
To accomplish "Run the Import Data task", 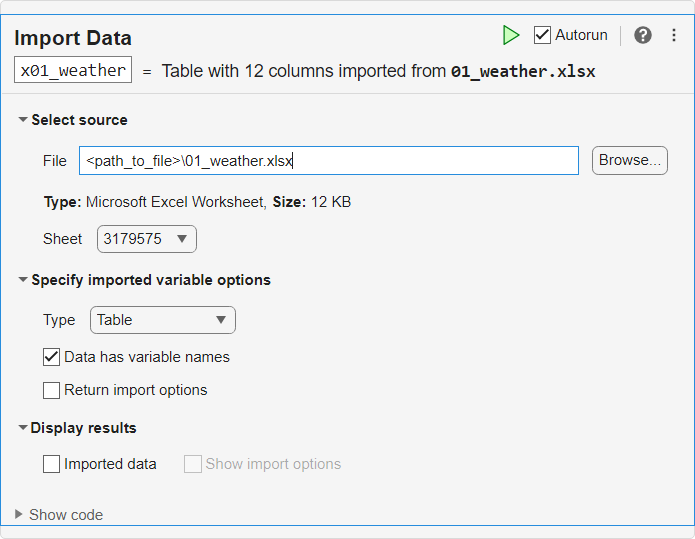I will coord(511,35).
